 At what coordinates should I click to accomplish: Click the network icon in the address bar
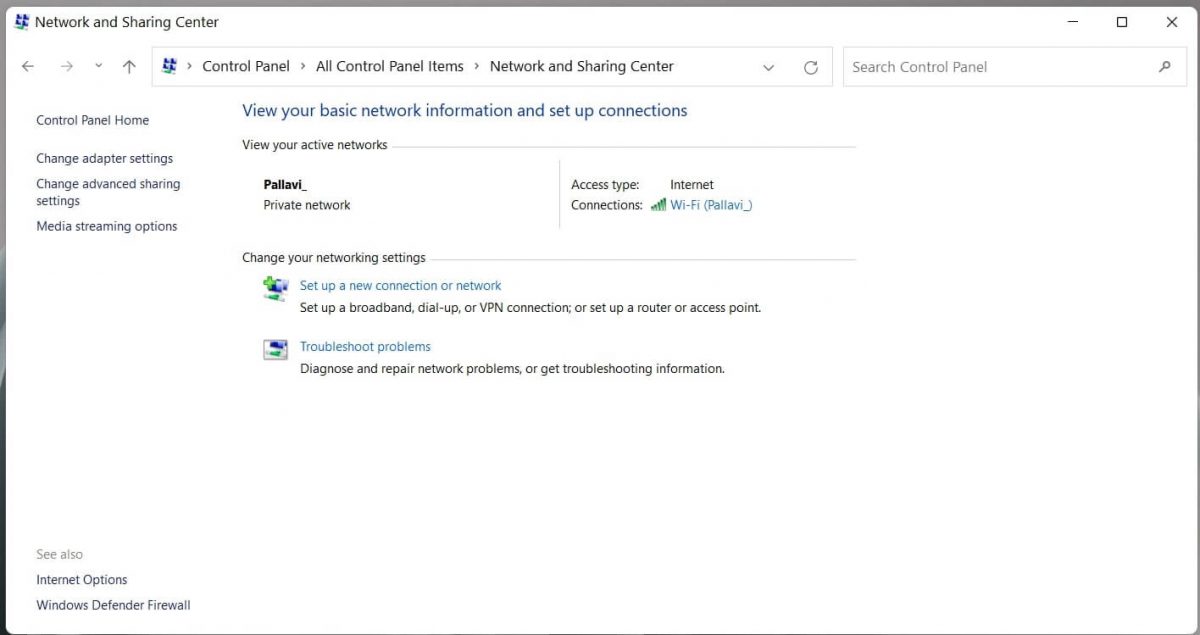pos(169,66)
